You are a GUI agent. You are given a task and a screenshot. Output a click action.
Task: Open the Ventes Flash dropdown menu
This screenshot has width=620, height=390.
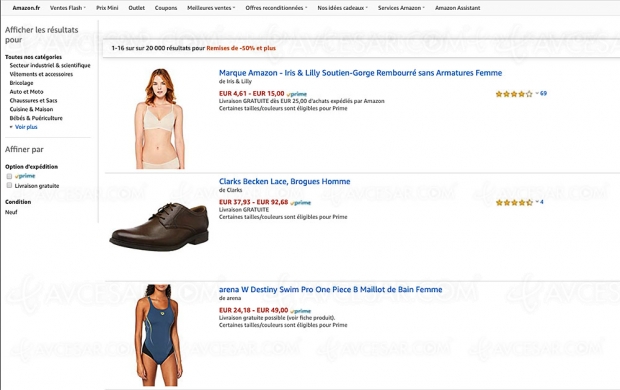point(68,8)
